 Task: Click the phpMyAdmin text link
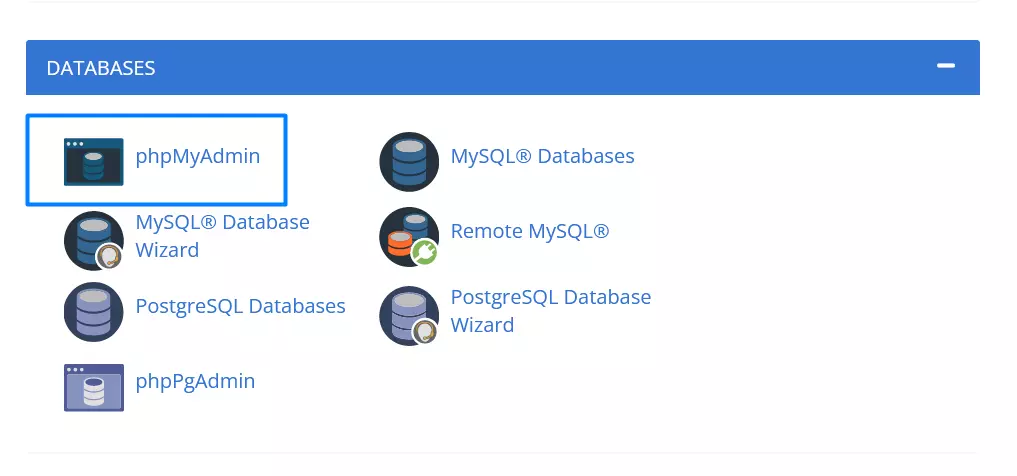click(x=198, y=156)
